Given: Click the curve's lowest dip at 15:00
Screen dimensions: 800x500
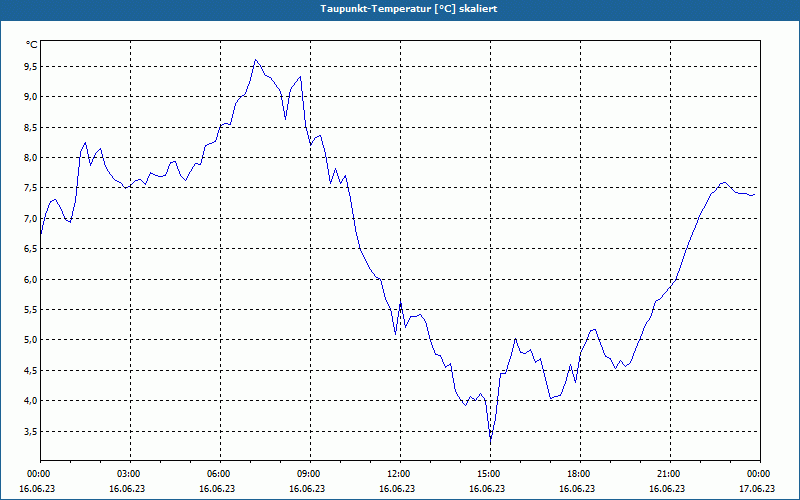Looking at the screenshot, I should tap(491, 440).
